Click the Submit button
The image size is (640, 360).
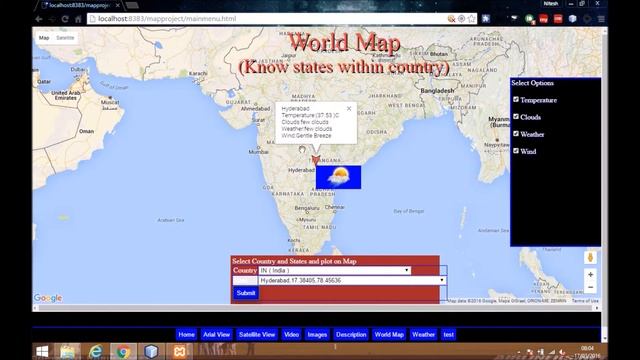click(x=246, y=293)
